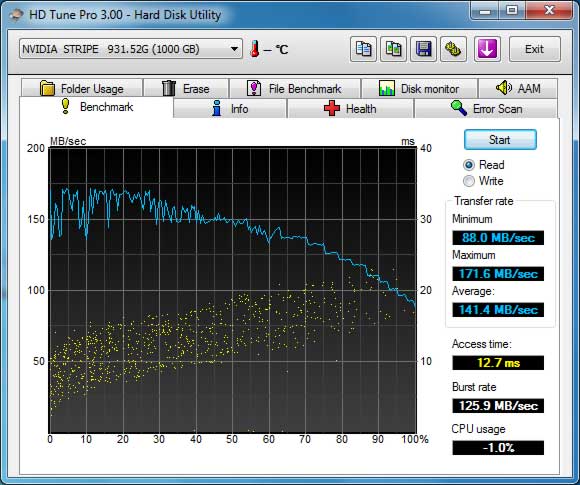The width and height of the screenshot is (580, 485).
Task: Switch to the Info tab
Action: 230,109
